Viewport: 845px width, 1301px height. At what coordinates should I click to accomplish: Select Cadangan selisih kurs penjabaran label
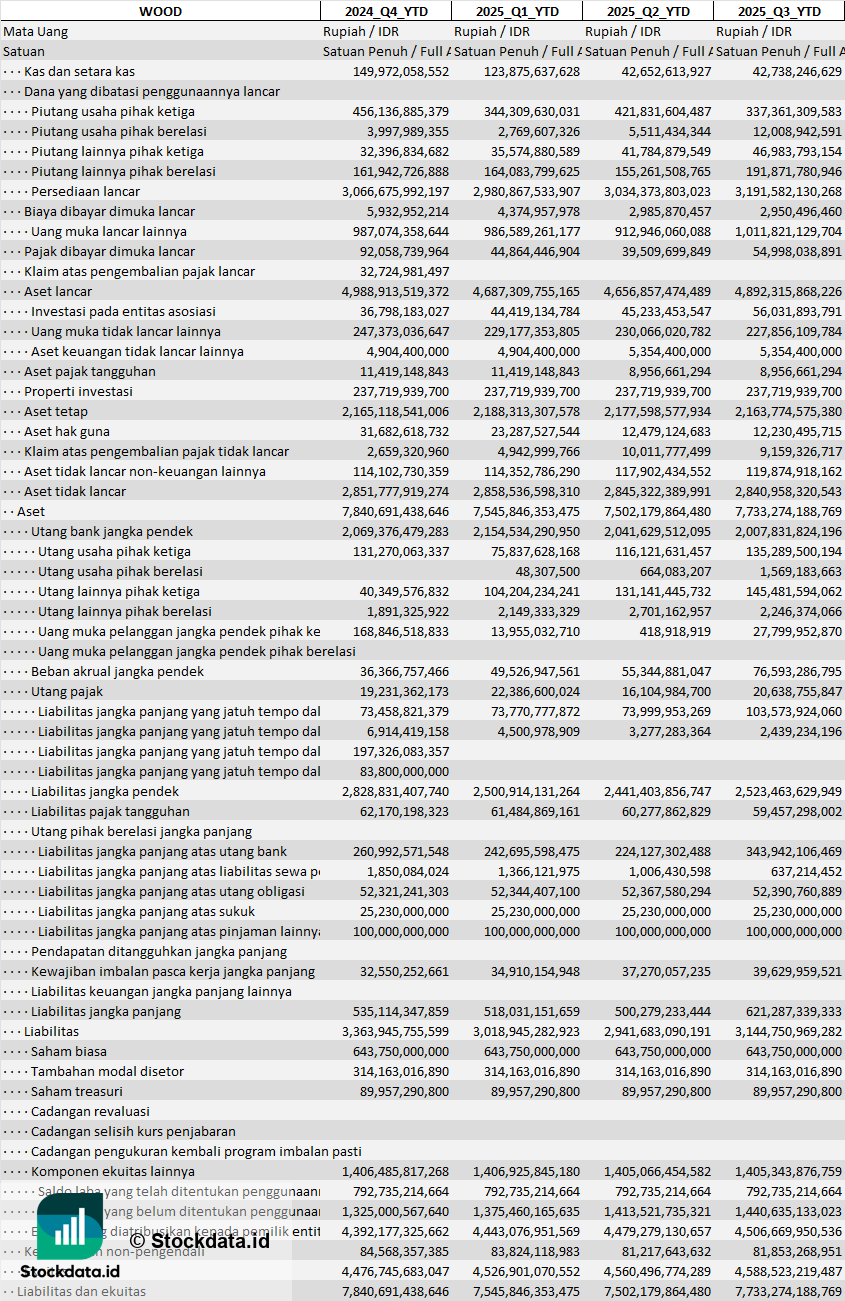click(x=133, y=1131)
